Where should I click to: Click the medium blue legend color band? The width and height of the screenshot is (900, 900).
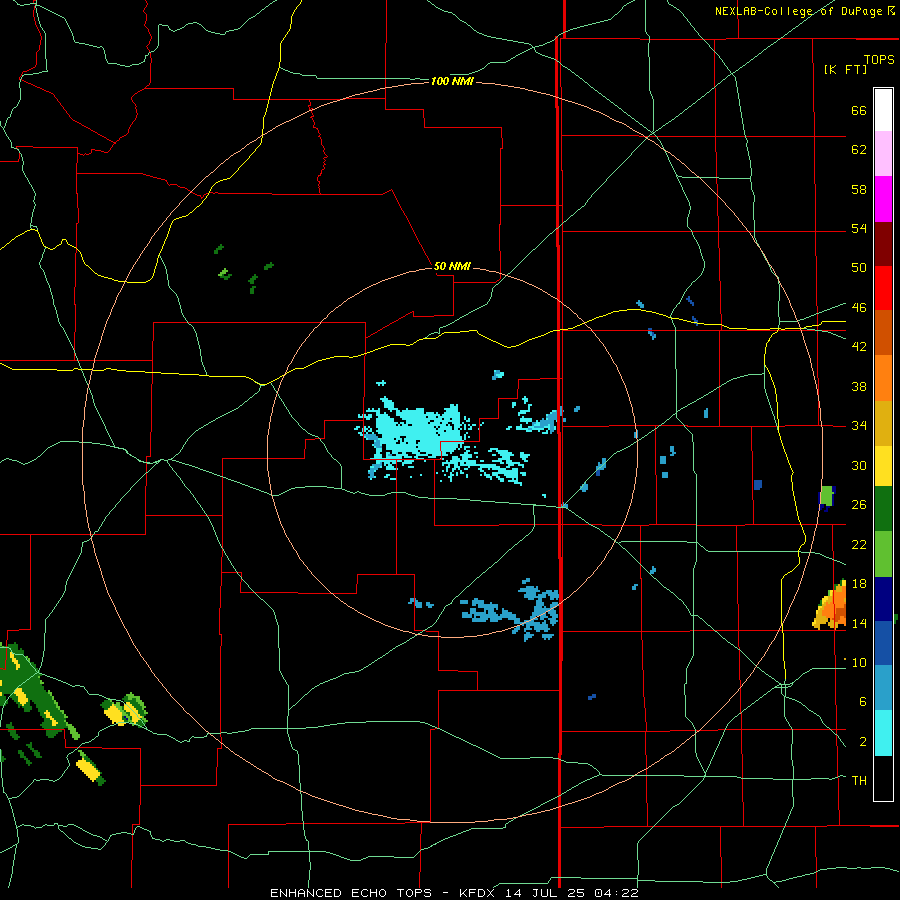click(883, 643)
